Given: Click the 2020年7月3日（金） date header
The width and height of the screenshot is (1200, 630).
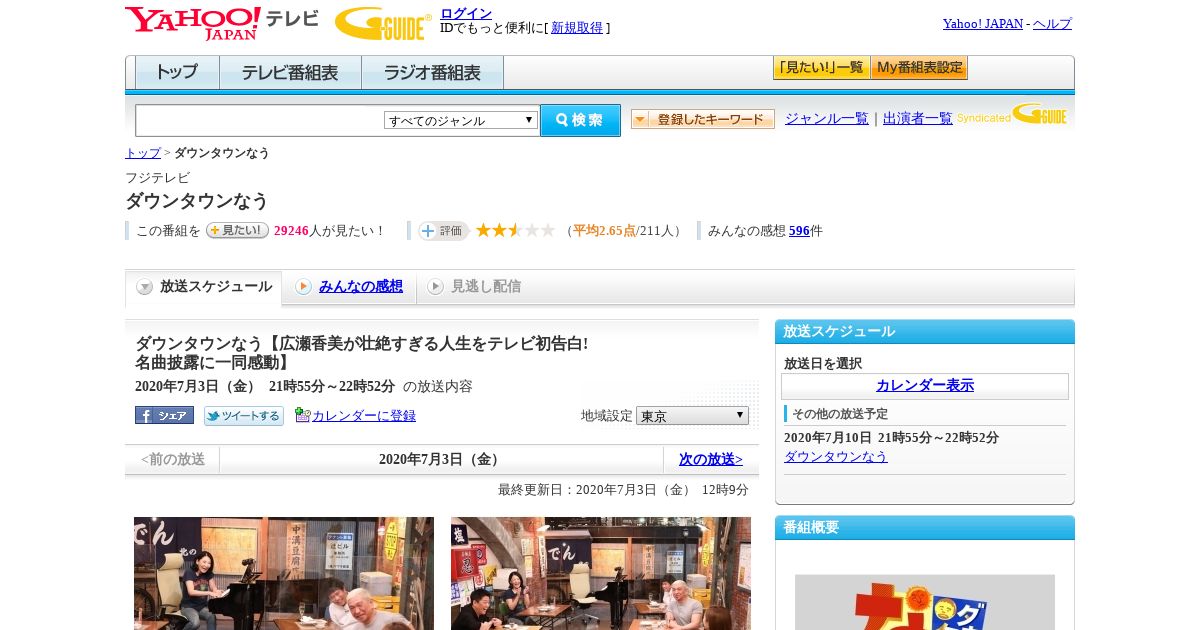Looking at the screenshot, I should [x=441, y=460].
